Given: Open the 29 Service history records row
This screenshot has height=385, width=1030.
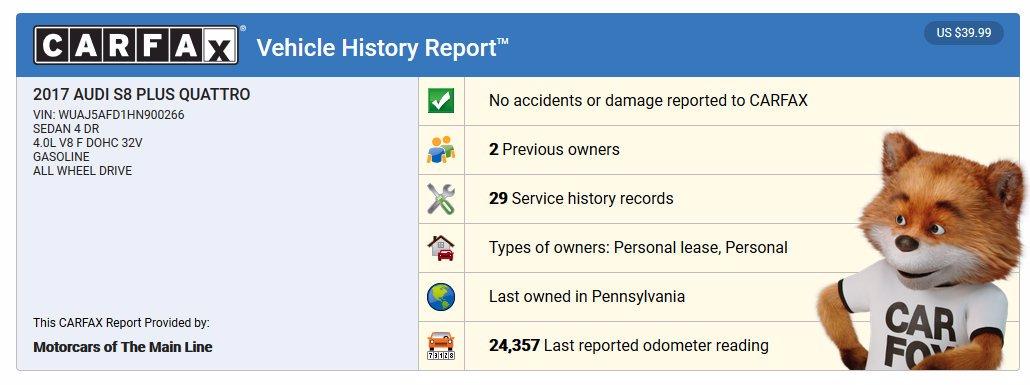Looking at the screenshot, I should 719,198.
